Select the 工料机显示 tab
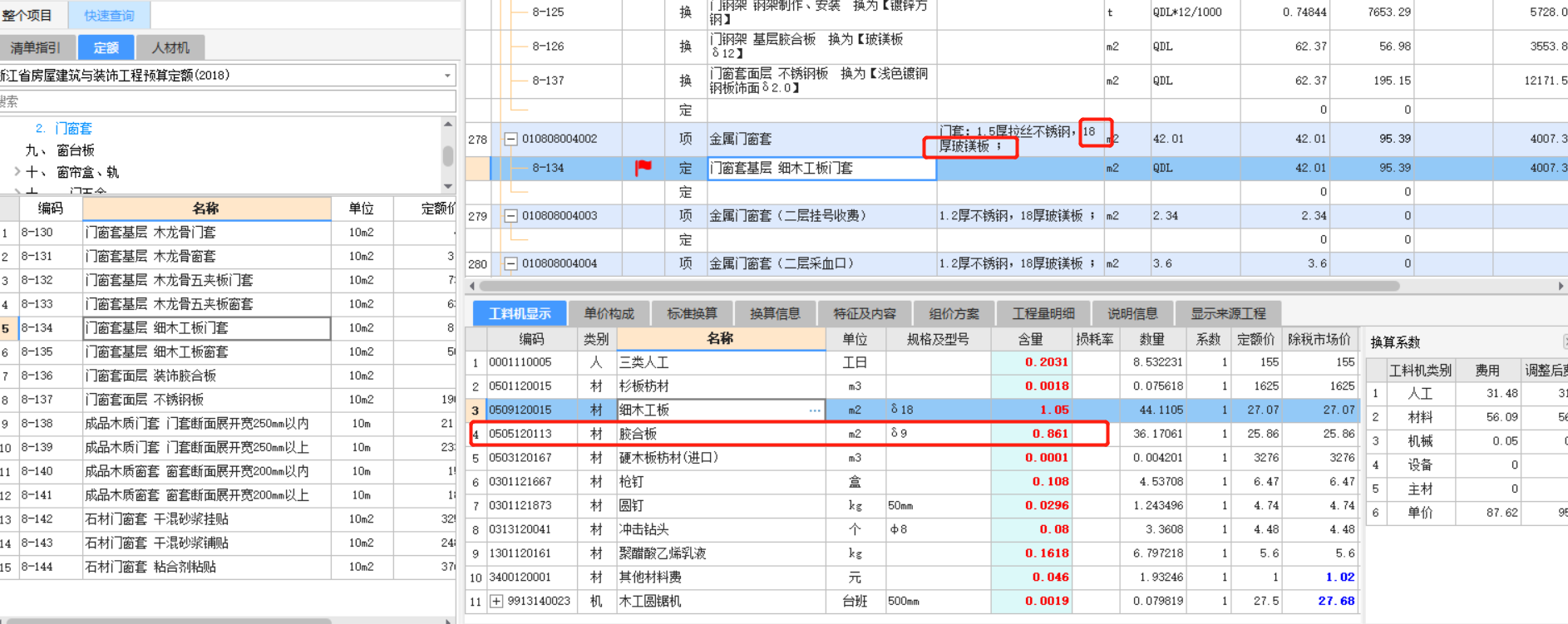 (x=520, y=313)
